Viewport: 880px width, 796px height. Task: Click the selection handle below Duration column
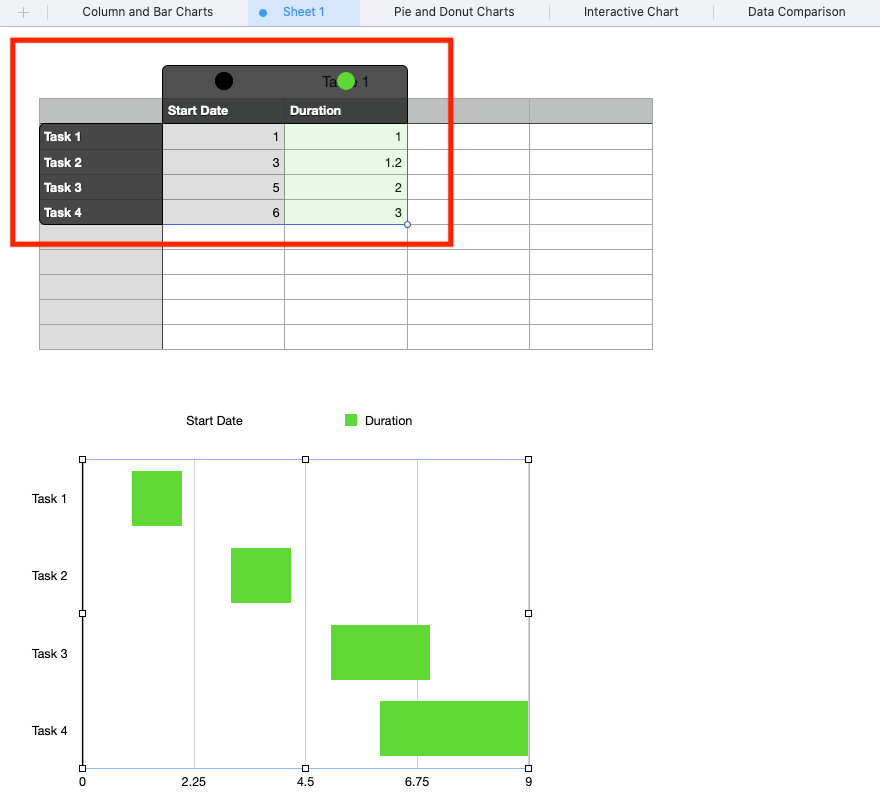tap(407, 224)
